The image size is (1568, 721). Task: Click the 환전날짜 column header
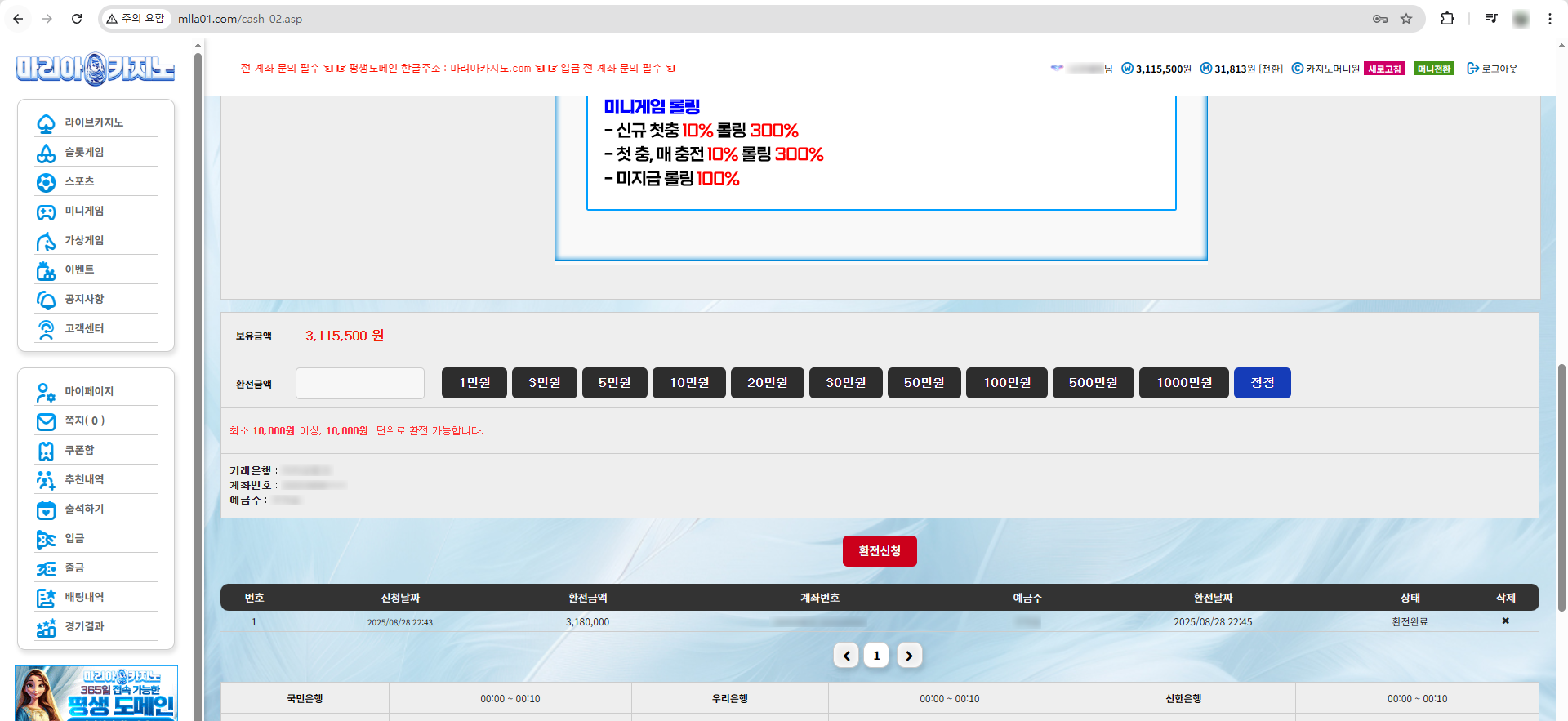click(1213, 598)
